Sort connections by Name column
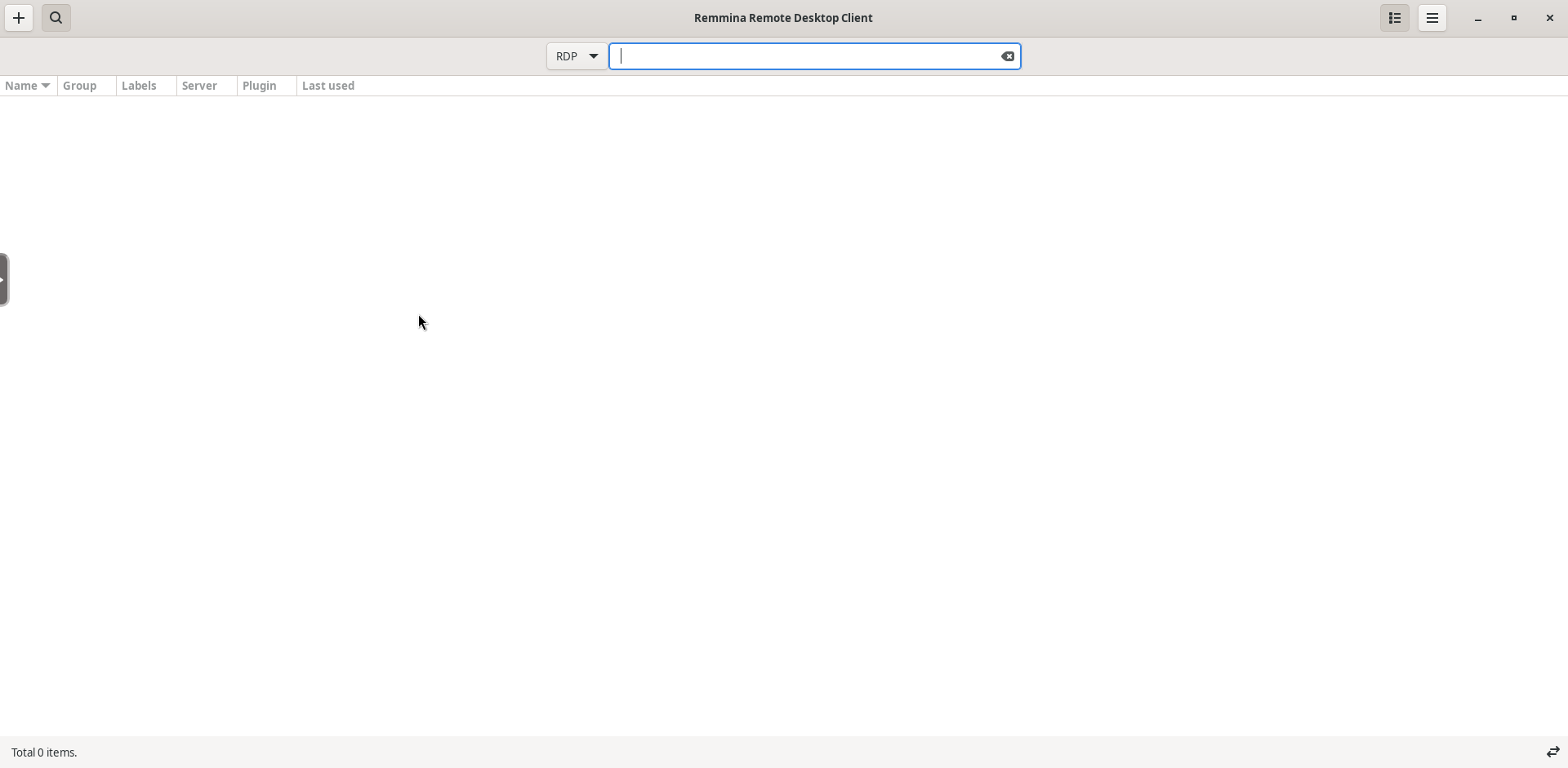The width and height of the screenshot is (1568, 768). (29, 86)
